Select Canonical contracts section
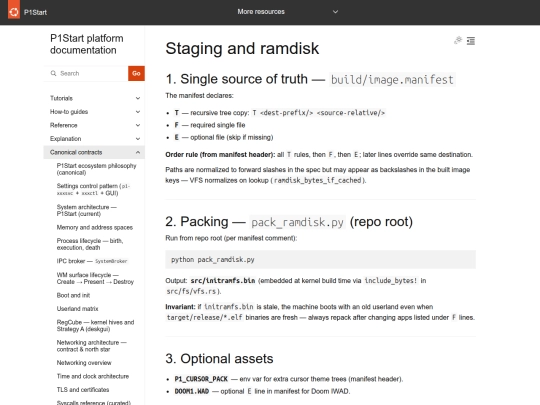 (76, 152)
